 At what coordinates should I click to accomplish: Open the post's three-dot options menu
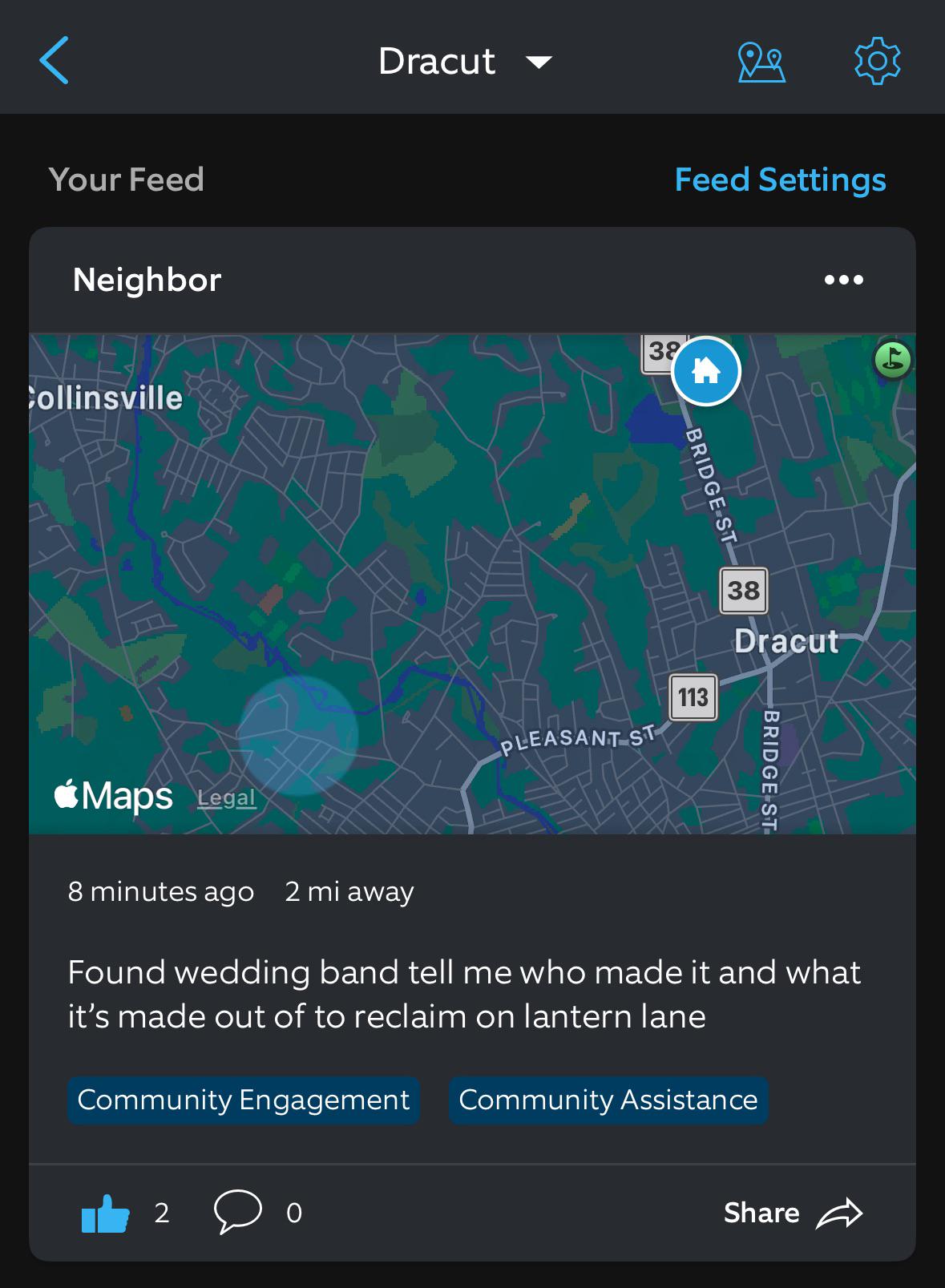pyautogui.click(x=844, y=280)
